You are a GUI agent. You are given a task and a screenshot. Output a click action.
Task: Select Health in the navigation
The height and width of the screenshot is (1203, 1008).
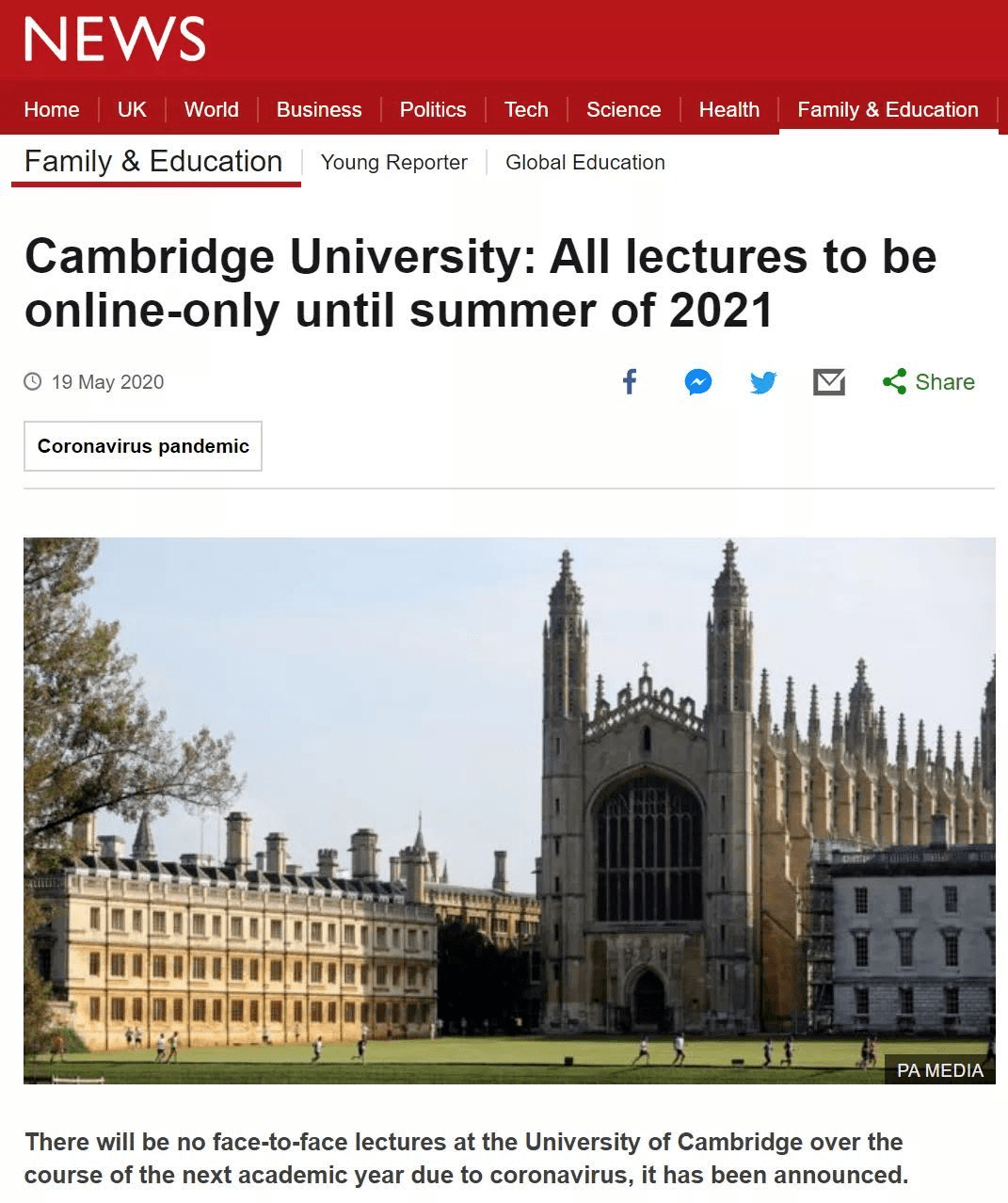click(729, 109)
